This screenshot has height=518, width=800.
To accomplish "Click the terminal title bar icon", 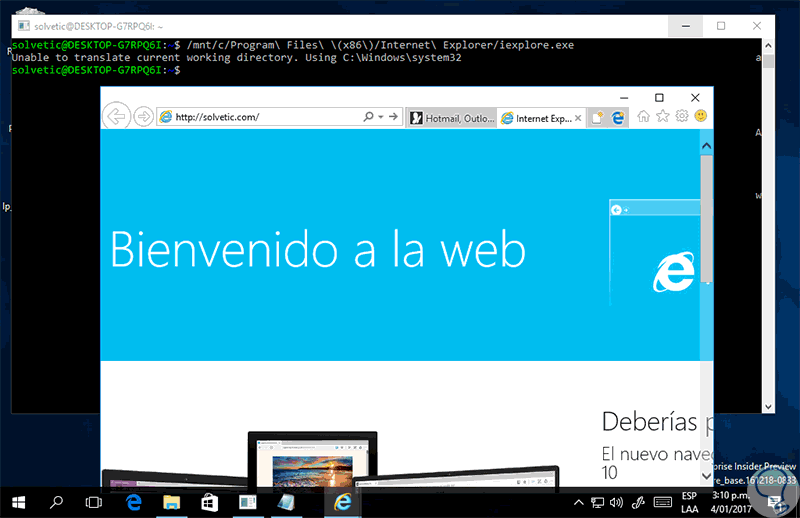I will point(23,26).
